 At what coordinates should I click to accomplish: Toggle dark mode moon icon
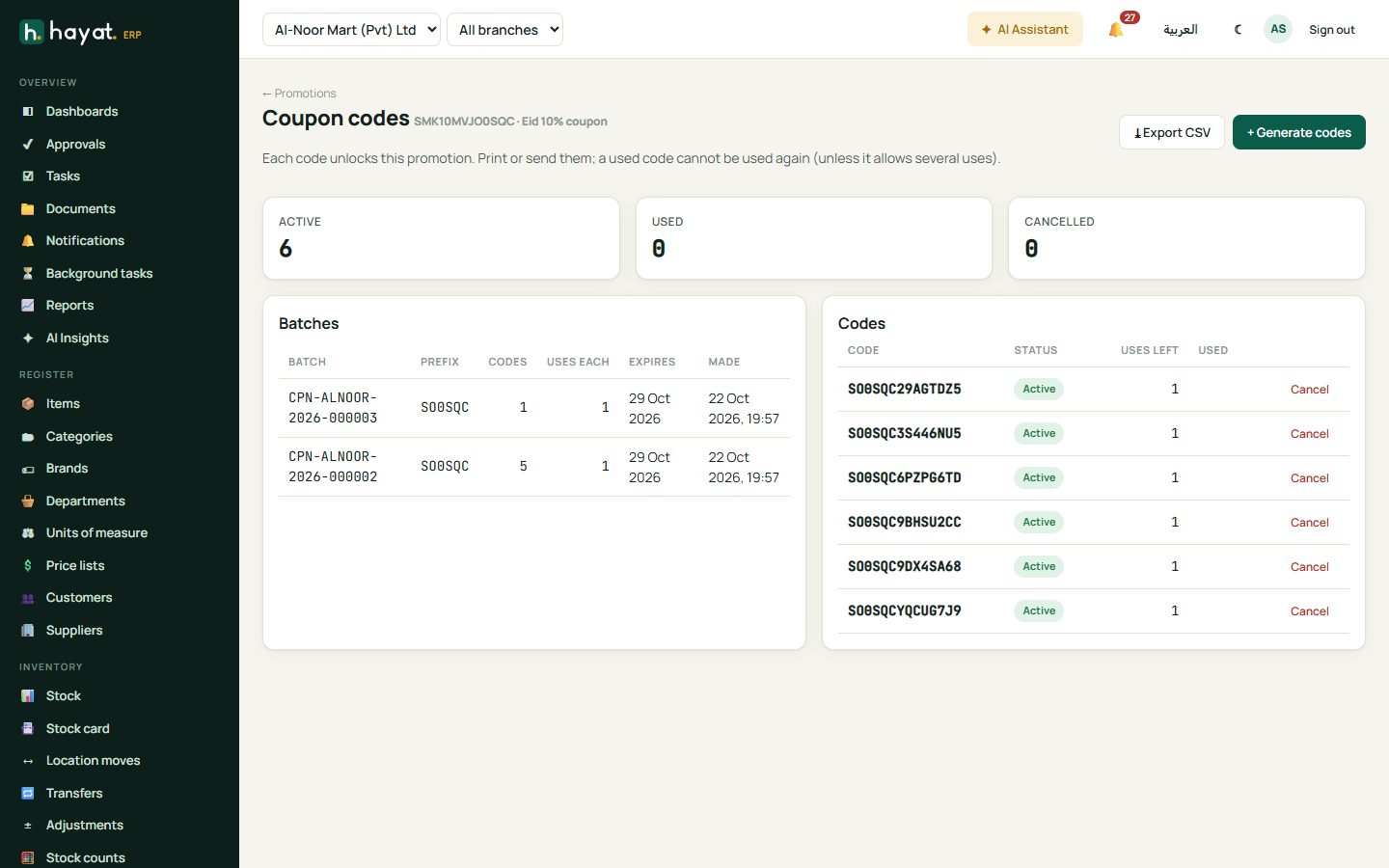point(1238,29)
